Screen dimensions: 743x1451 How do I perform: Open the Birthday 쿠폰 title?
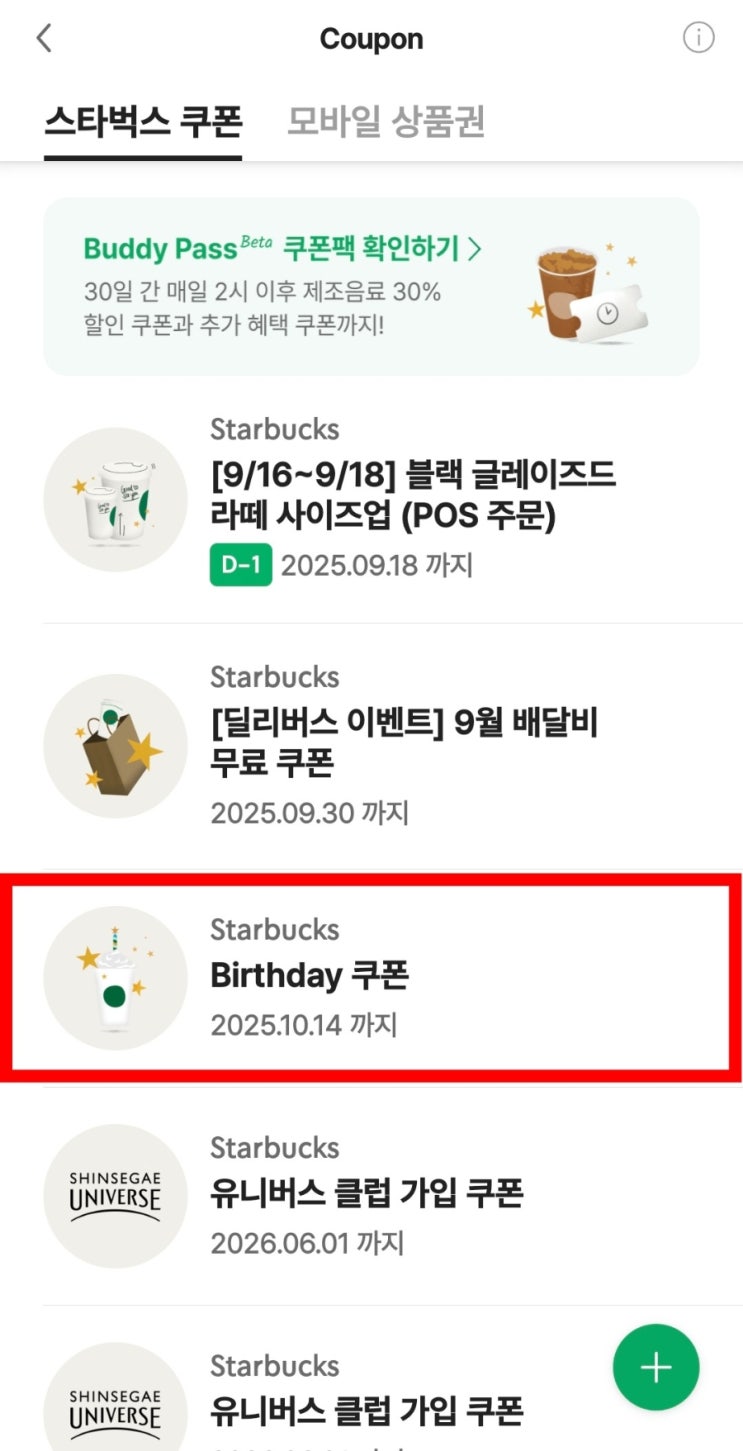click(309, 975)
